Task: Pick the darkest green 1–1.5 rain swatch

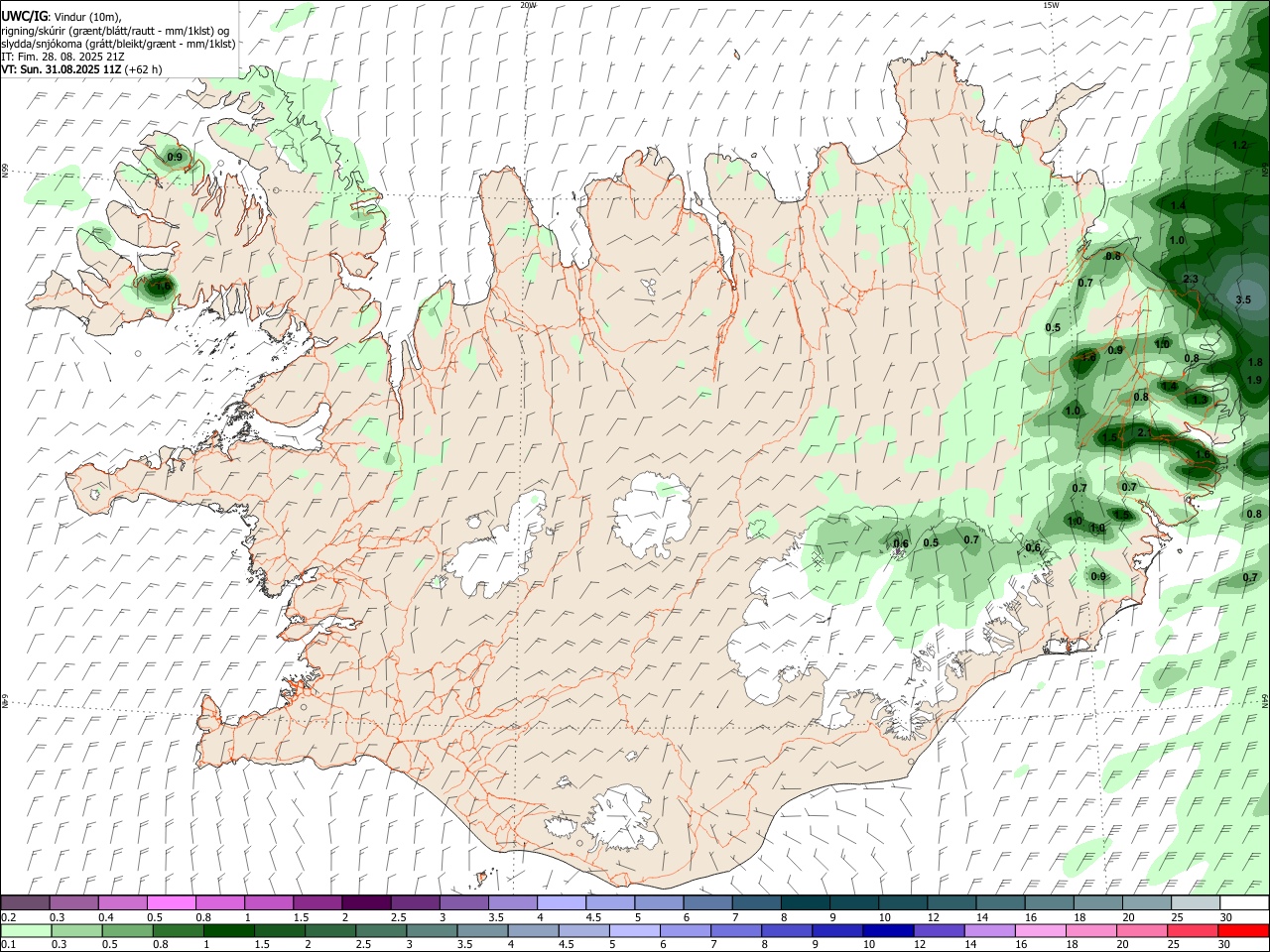Action: pos(228,931)
